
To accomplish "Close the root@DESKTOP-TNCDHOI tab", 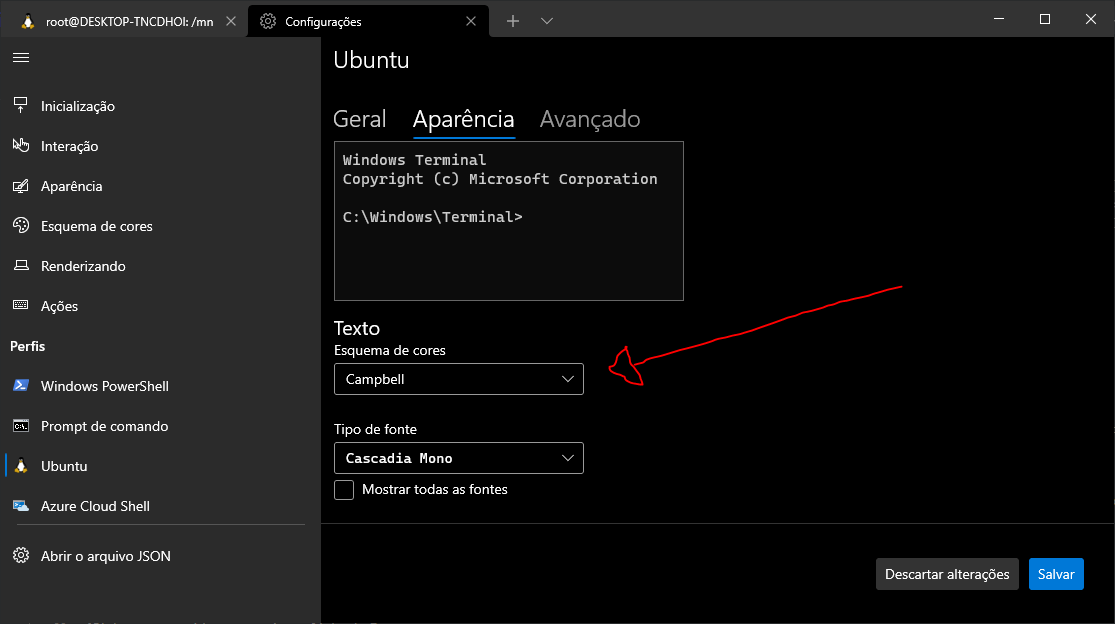I will (x=230, y=21).
